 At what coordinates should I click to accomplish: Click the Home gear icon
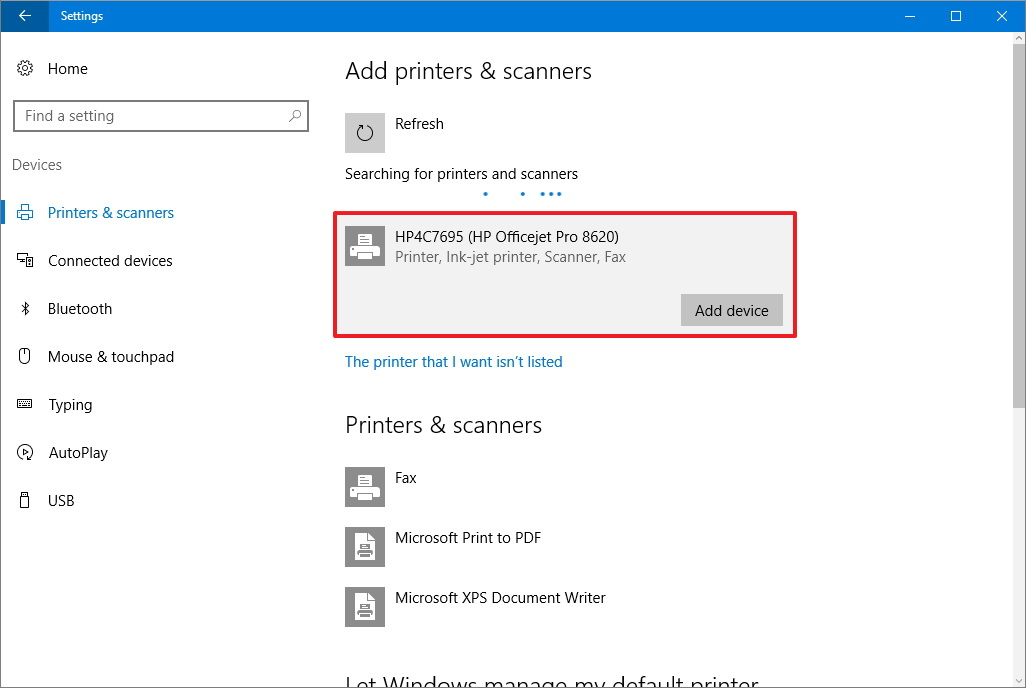24,68
